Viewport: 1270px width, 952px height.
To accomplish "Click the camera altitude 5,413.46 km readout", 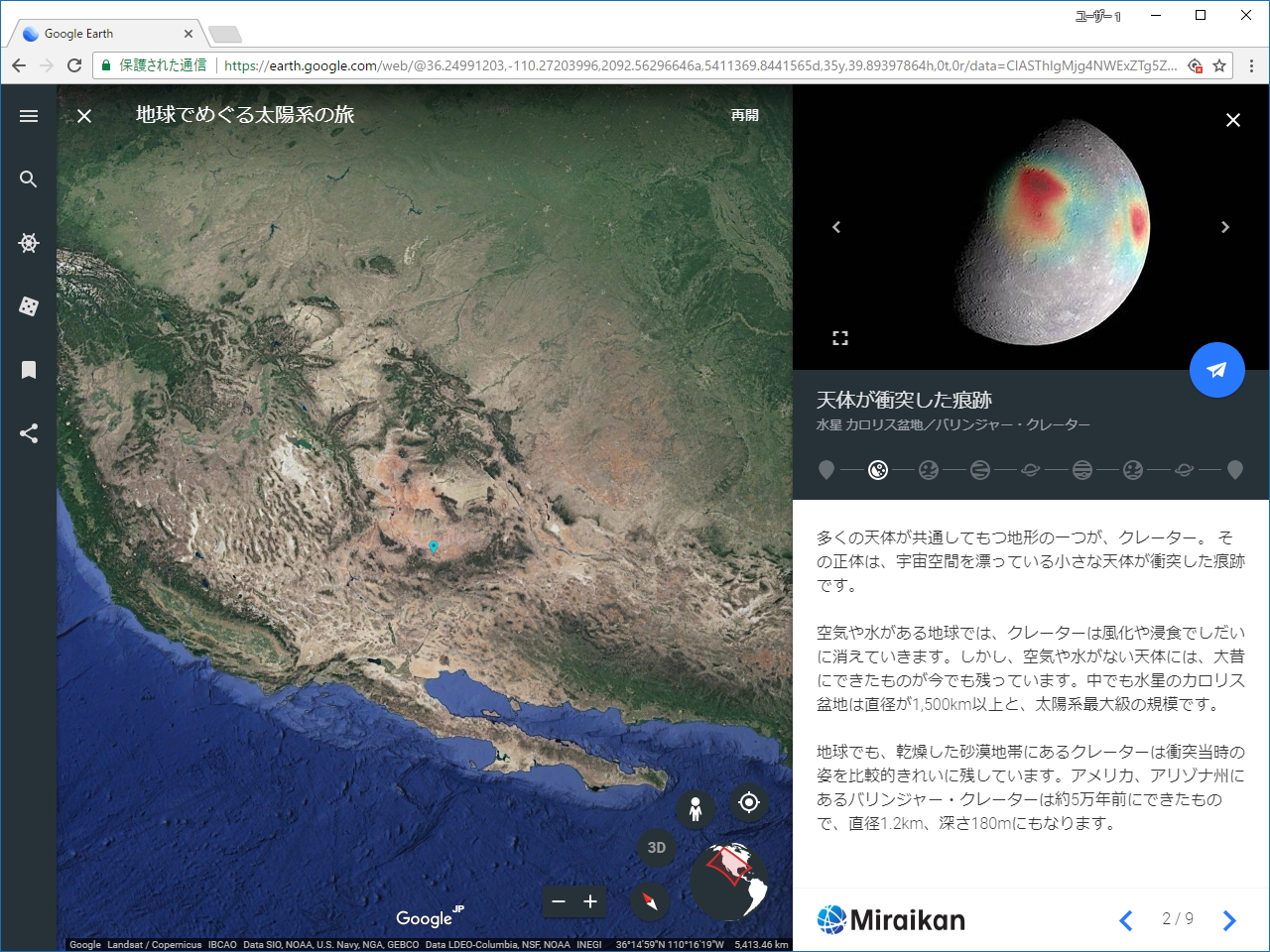I will coord(761,945).
